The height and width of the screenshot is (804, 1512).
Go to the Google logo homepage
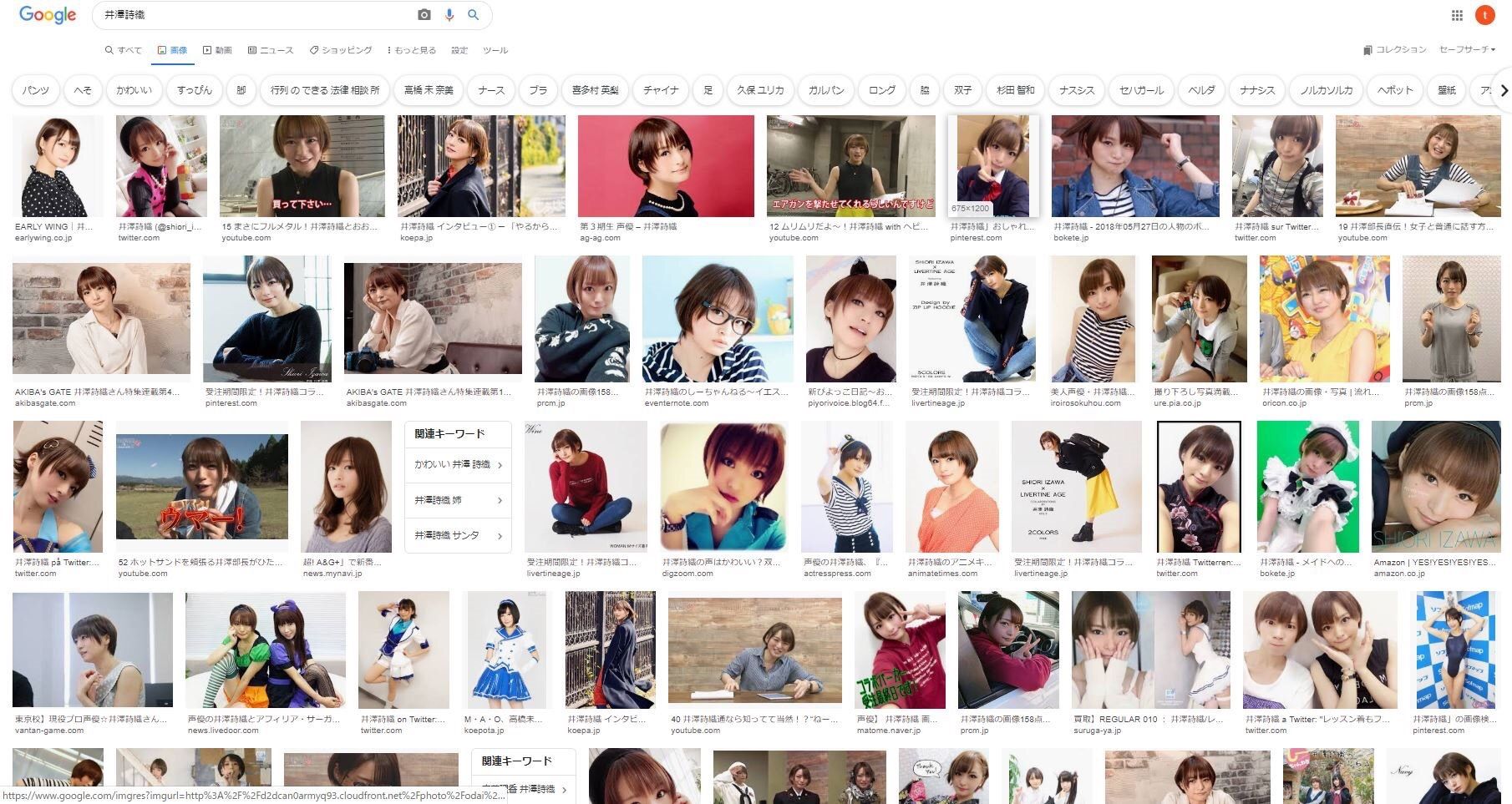tap(48, 15)
